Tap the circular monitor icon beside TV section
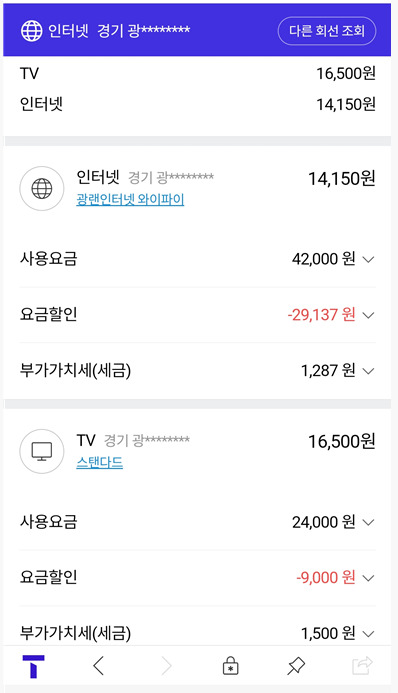 point(42,451)
